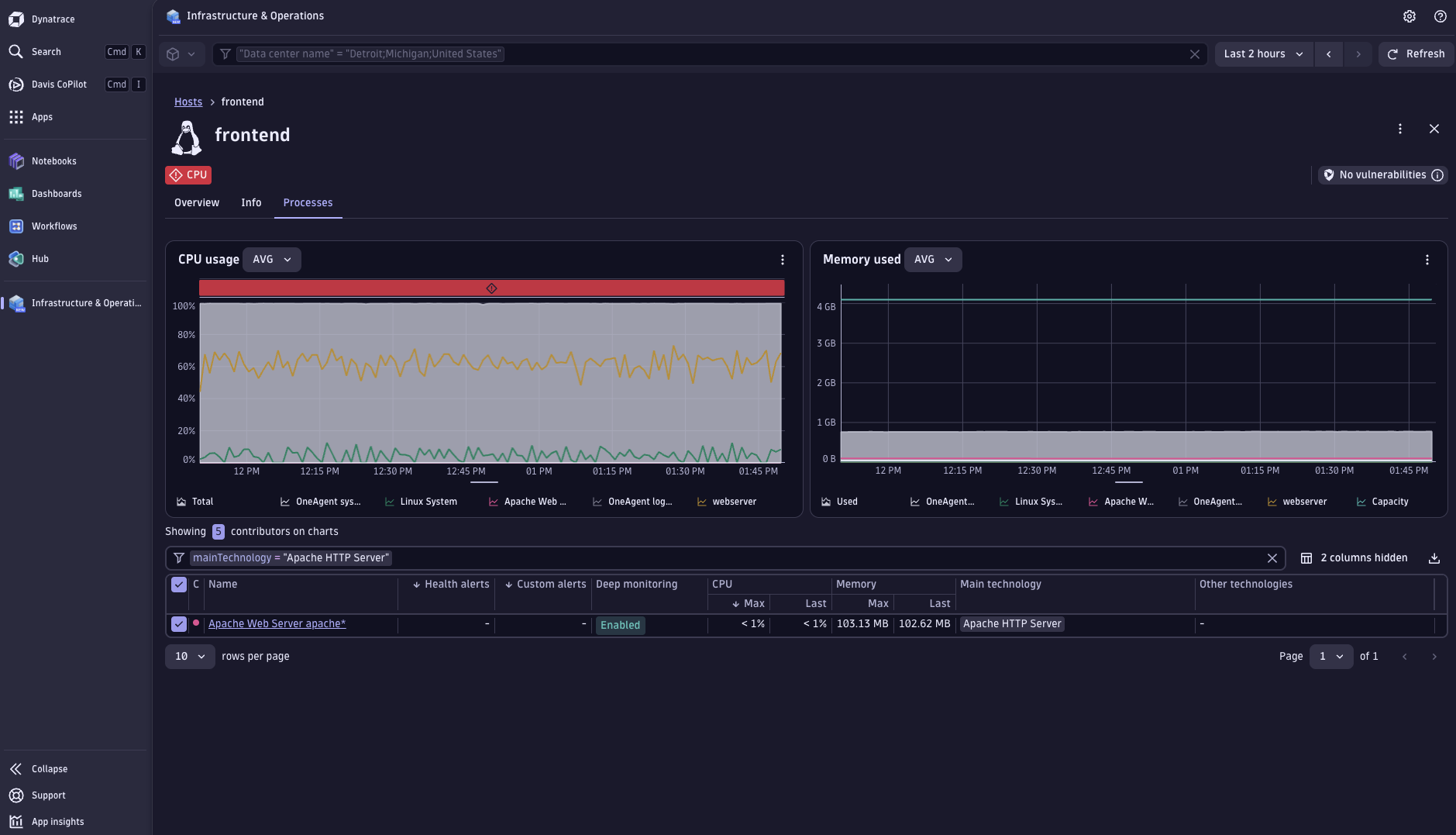Open the page number dropdown
Image resolution: width=1456 pixels, height=835 pixels.
click(1331, 657)
